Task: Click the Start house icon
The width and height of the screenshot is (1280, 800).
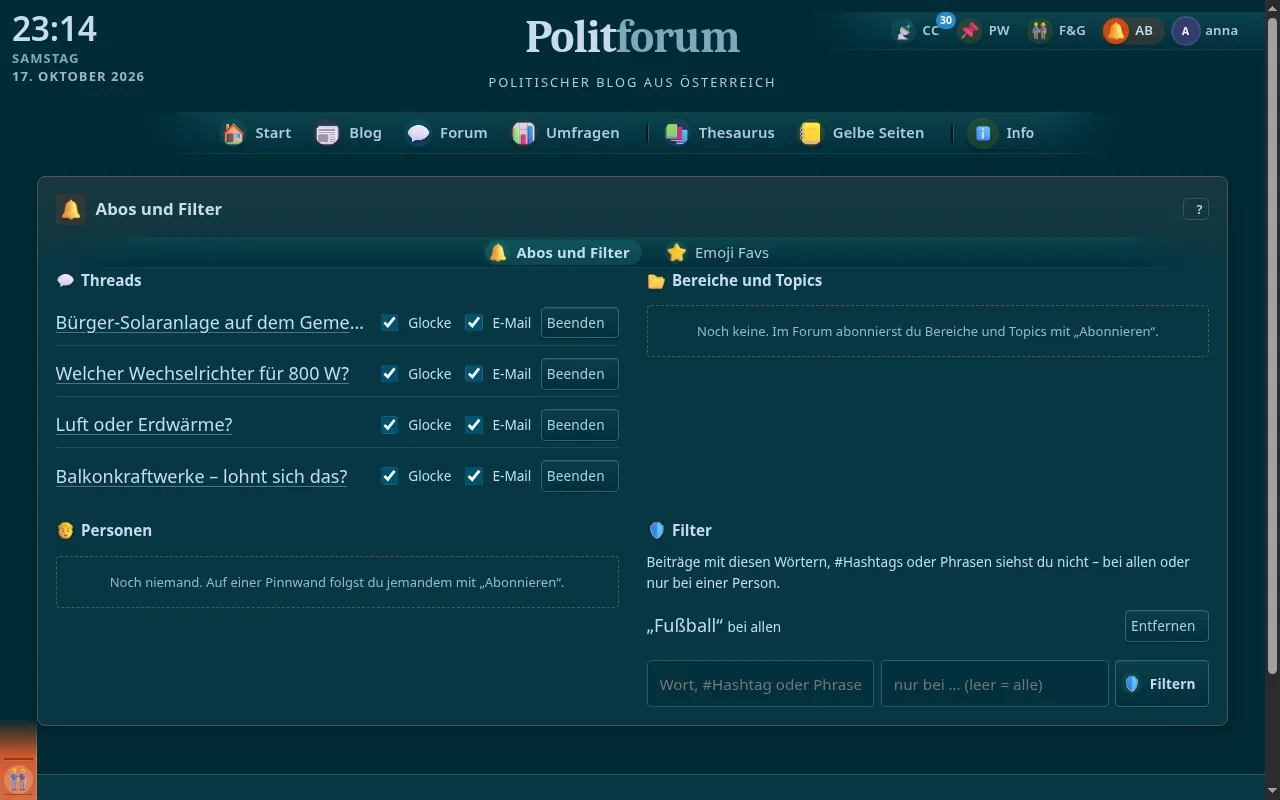Action: pyautogui.click(x=233, y=133)
